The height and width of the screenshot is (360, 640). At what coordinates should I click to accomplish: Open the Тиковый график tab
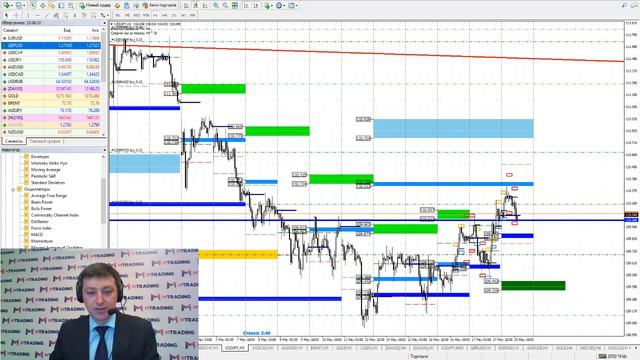(x=45, y=141)
